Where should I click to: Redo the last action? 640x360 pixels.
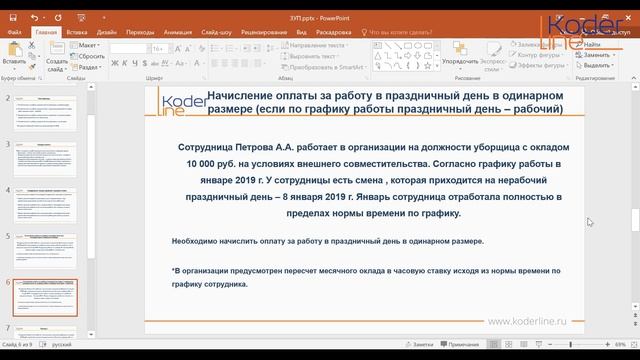tap(58, 18)
